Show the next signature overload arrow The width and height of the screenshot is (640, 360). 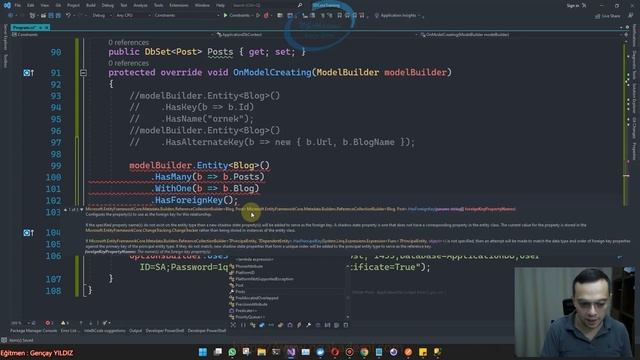81,209
